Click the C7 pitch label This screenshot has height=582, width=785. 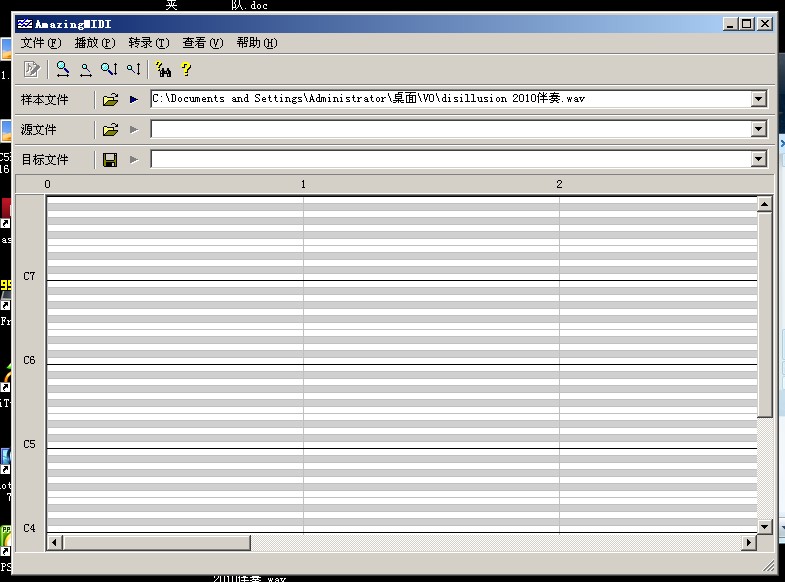pyautogui.click(x=30, y=276)
